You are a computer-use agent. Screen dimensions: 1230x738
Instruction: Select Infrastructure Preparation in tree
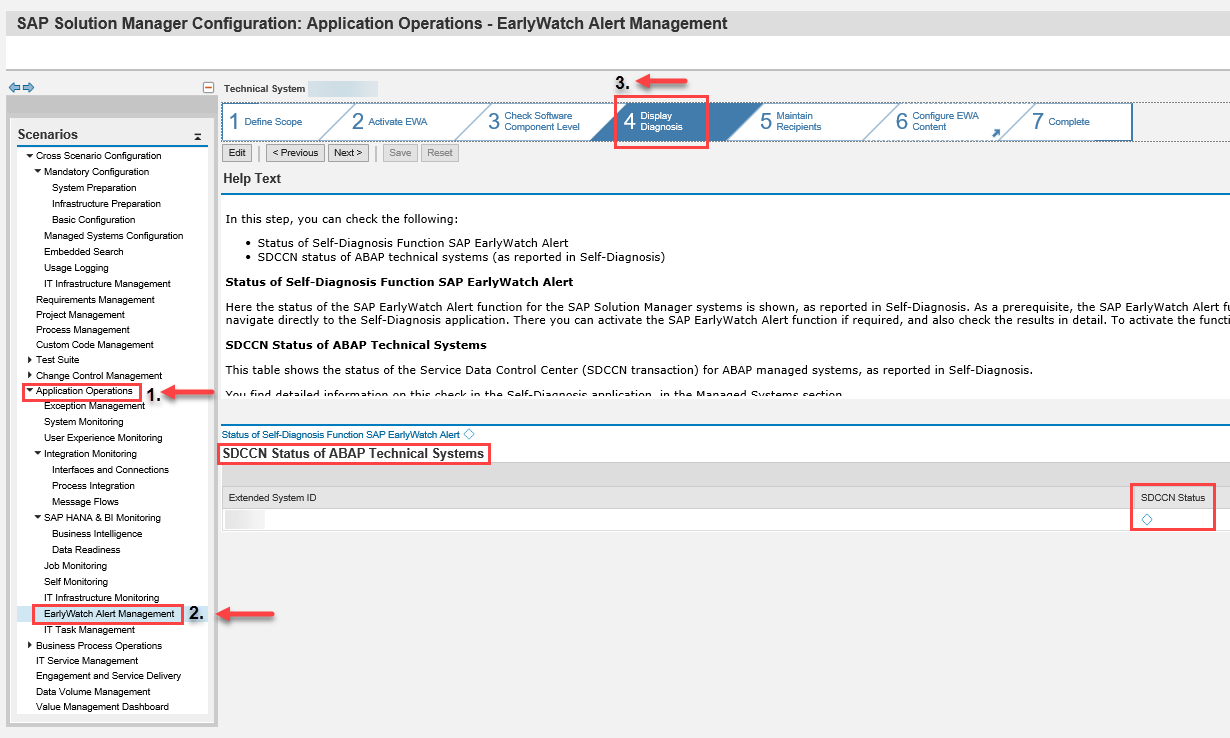(x=106, y=204)
